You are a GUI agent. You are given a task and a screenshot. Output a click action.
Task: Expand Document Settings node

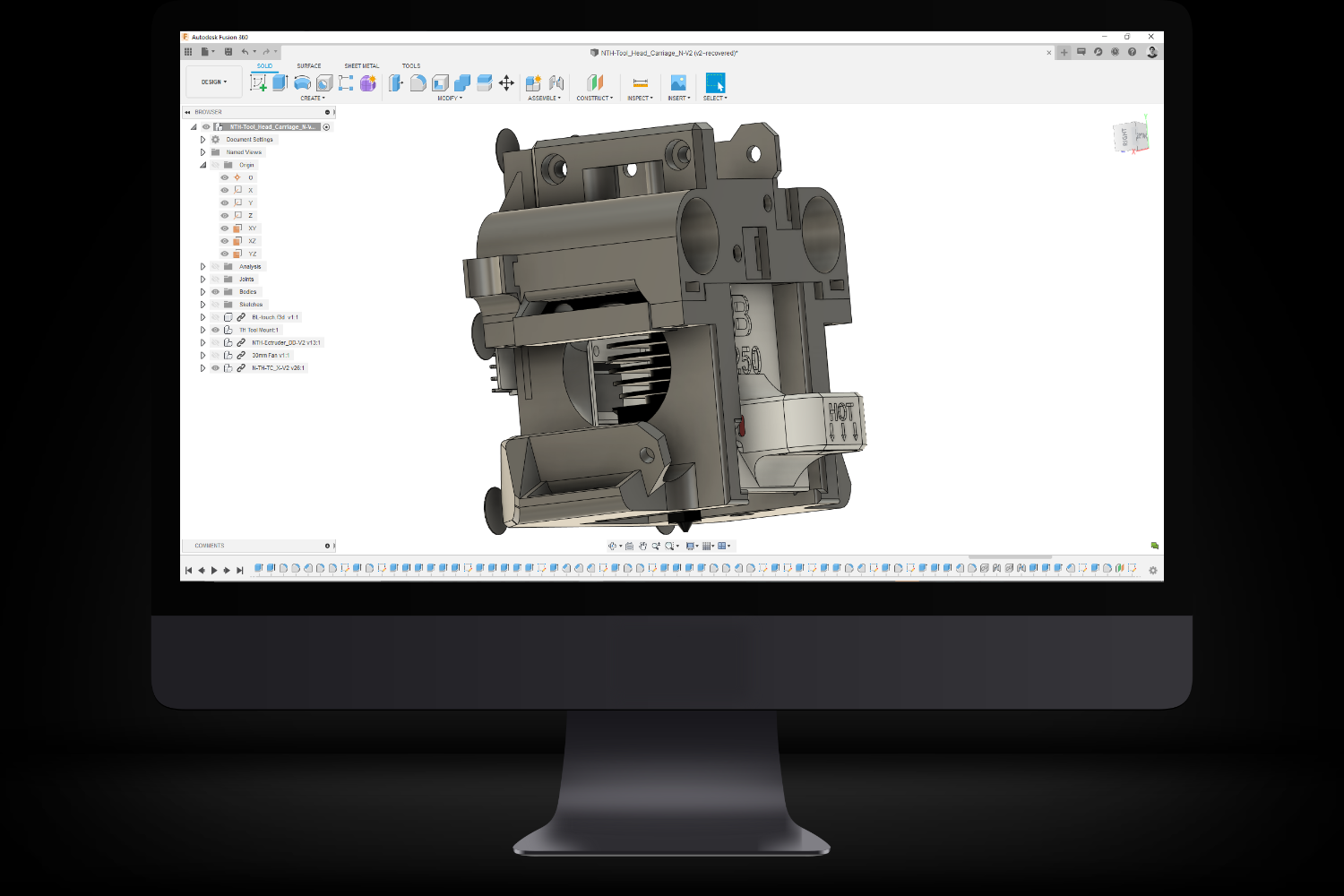(x=202, y=140)
